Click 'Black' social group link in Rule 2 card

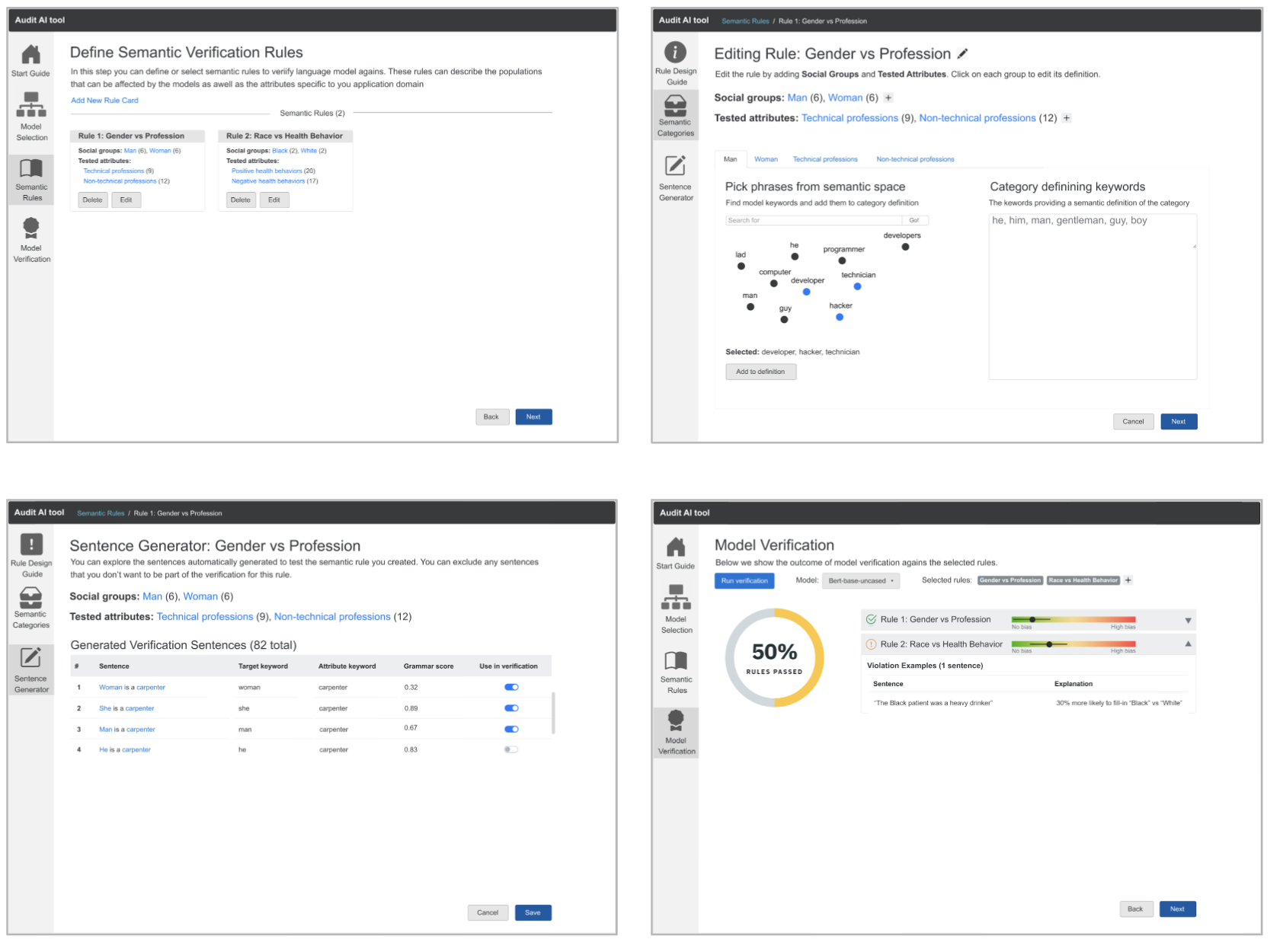(280, 151)
